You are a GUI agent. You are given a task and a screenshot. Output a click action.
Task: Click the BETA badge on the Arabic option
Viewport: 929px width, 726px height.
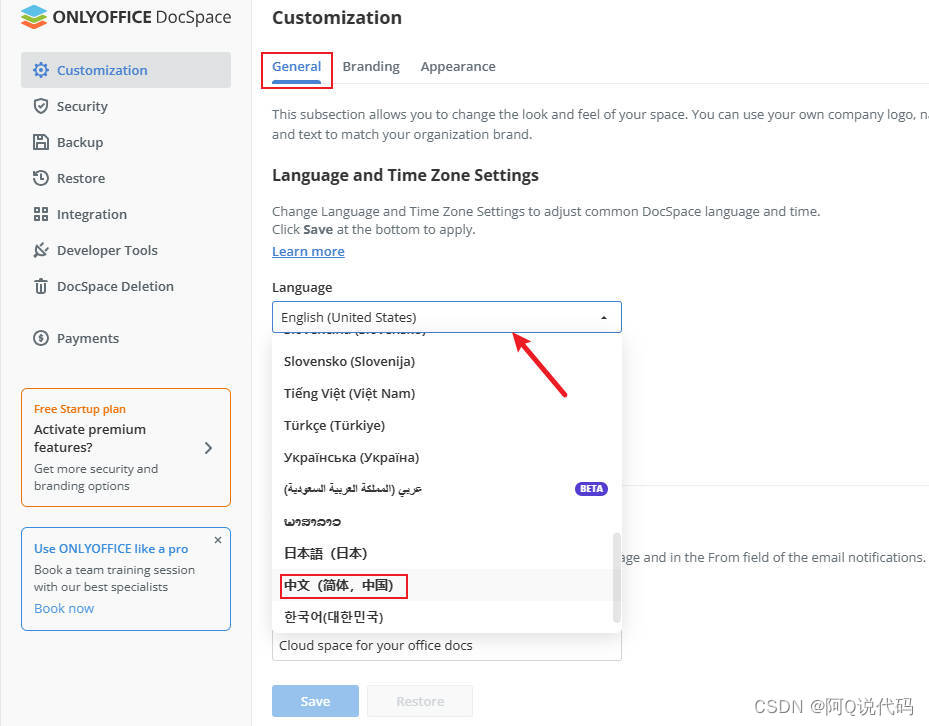click(591, 489)
